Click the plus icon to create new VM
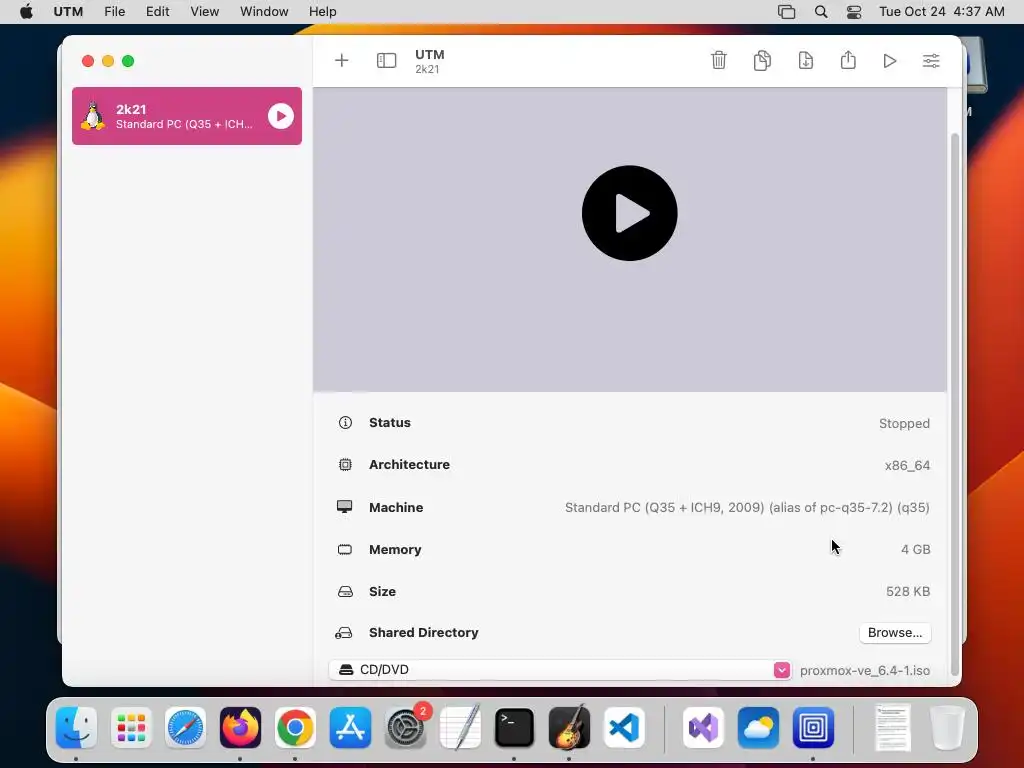The height and width of the screenshot is (768, 1024). tap(342, 61)
